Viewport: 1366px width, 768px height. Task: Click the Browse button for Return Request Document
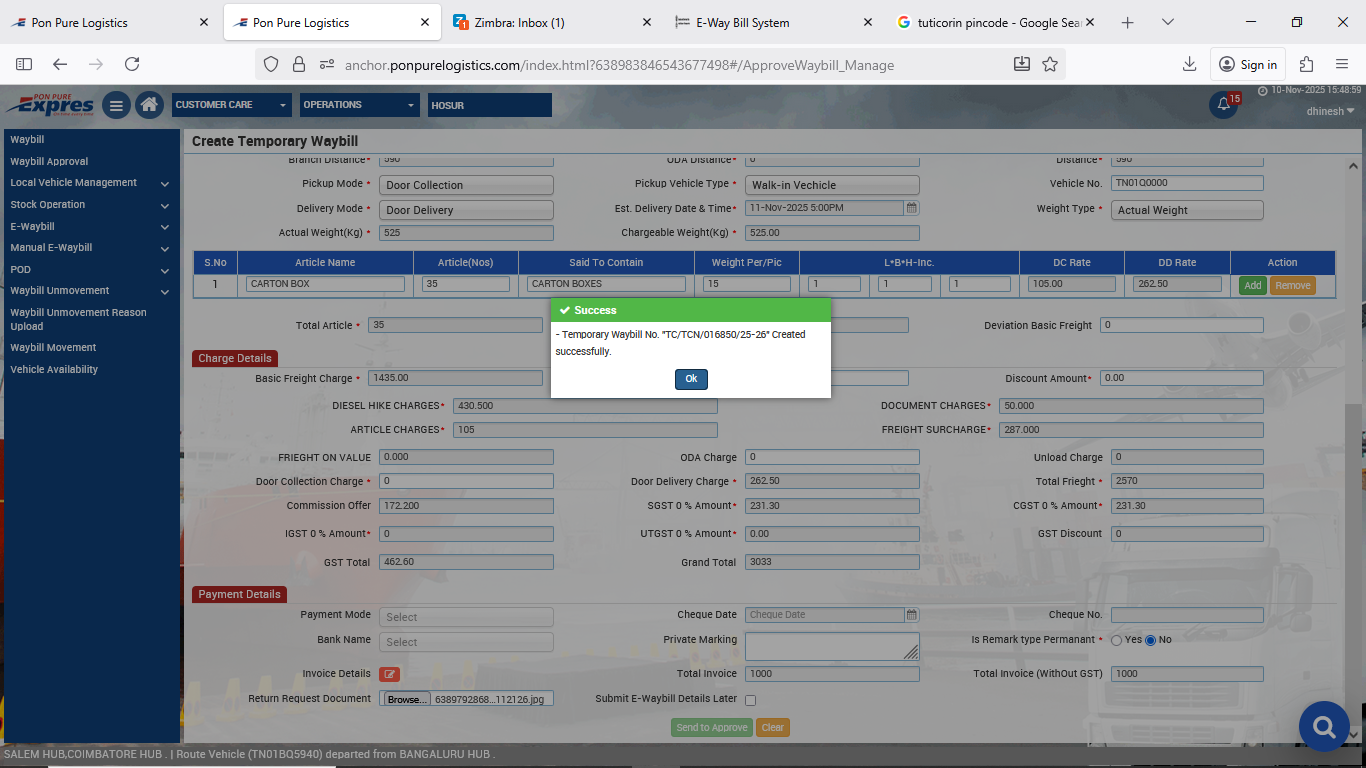[406, 699]
